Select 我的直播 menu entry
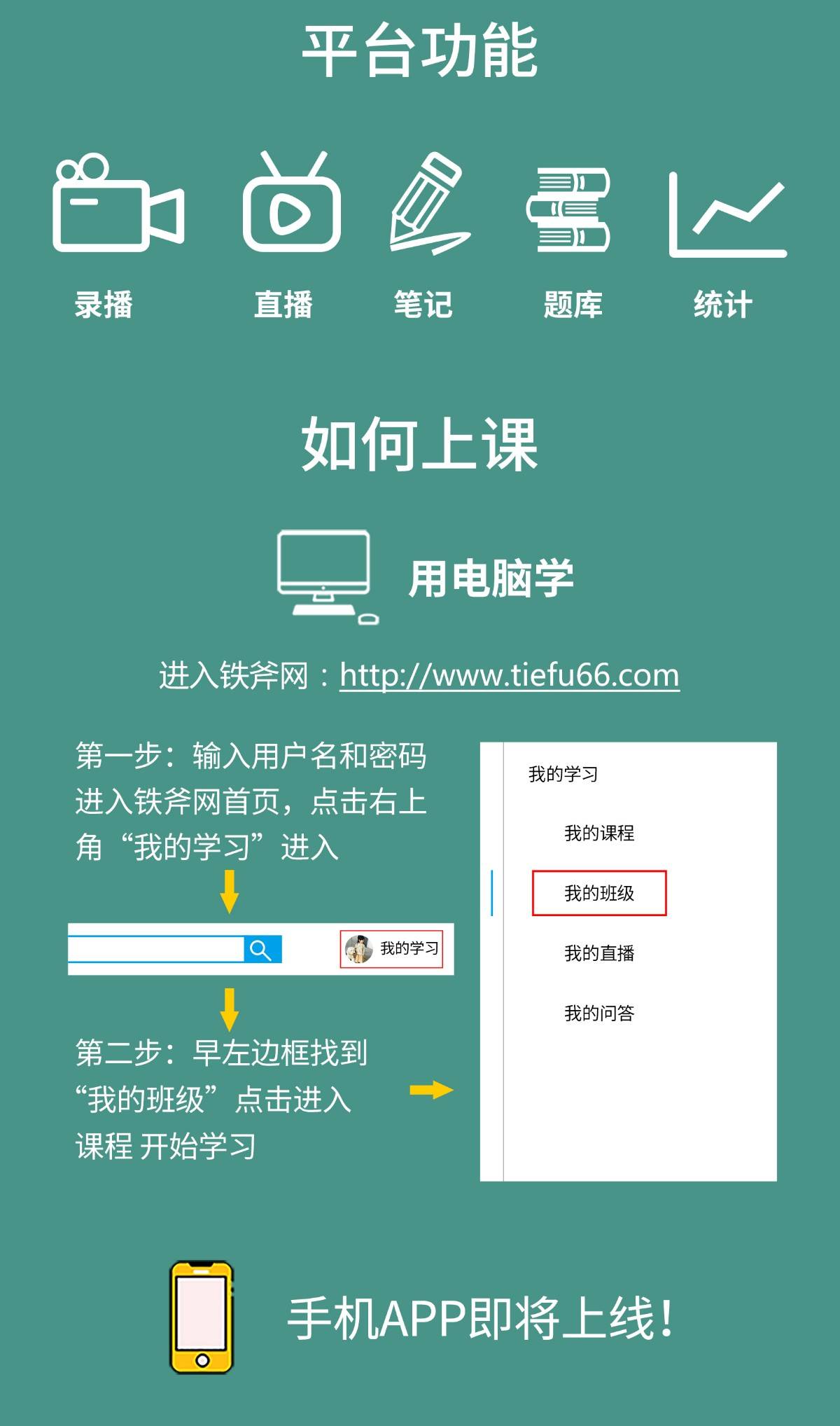The image size is (840, 1426). [599, 953]
